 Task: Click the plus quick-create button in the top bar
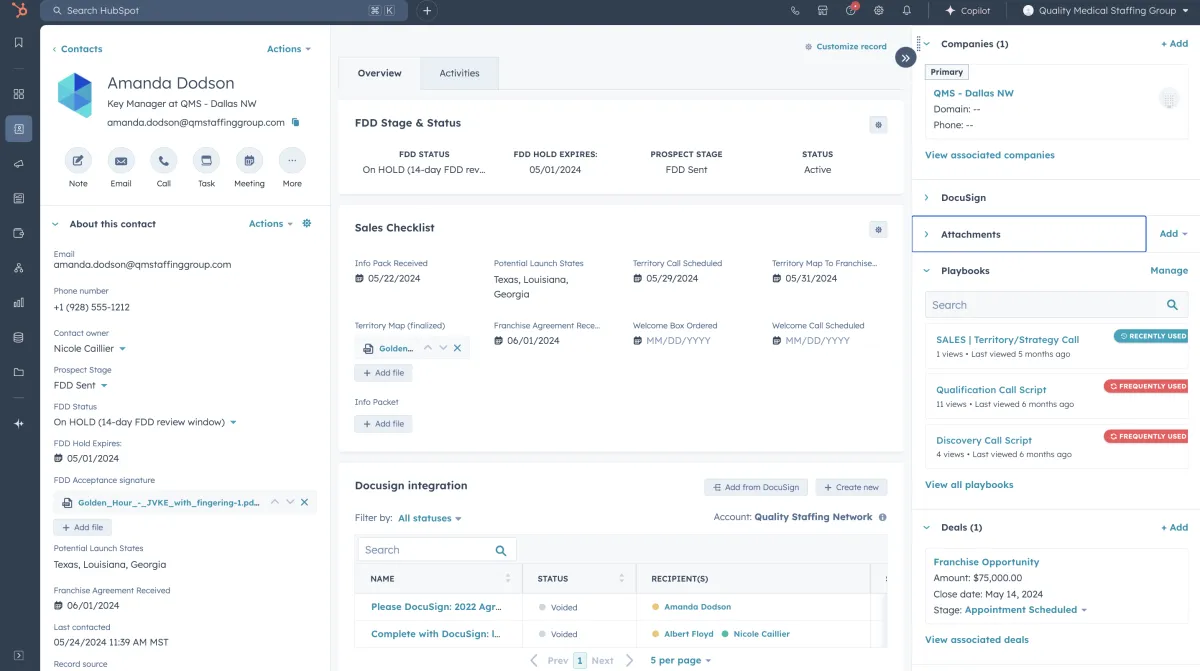pyautogui.click(x=427, y=11)
